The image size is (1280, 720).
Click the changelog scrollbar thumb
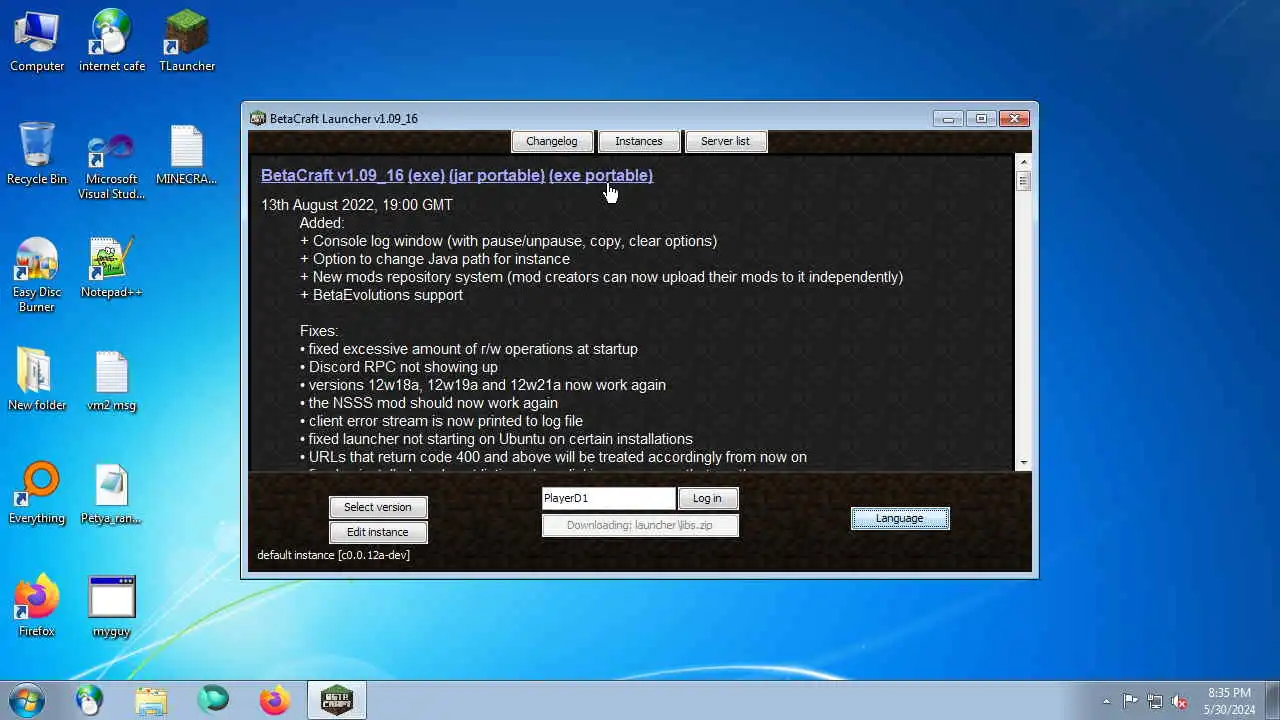coord(1023,181)
